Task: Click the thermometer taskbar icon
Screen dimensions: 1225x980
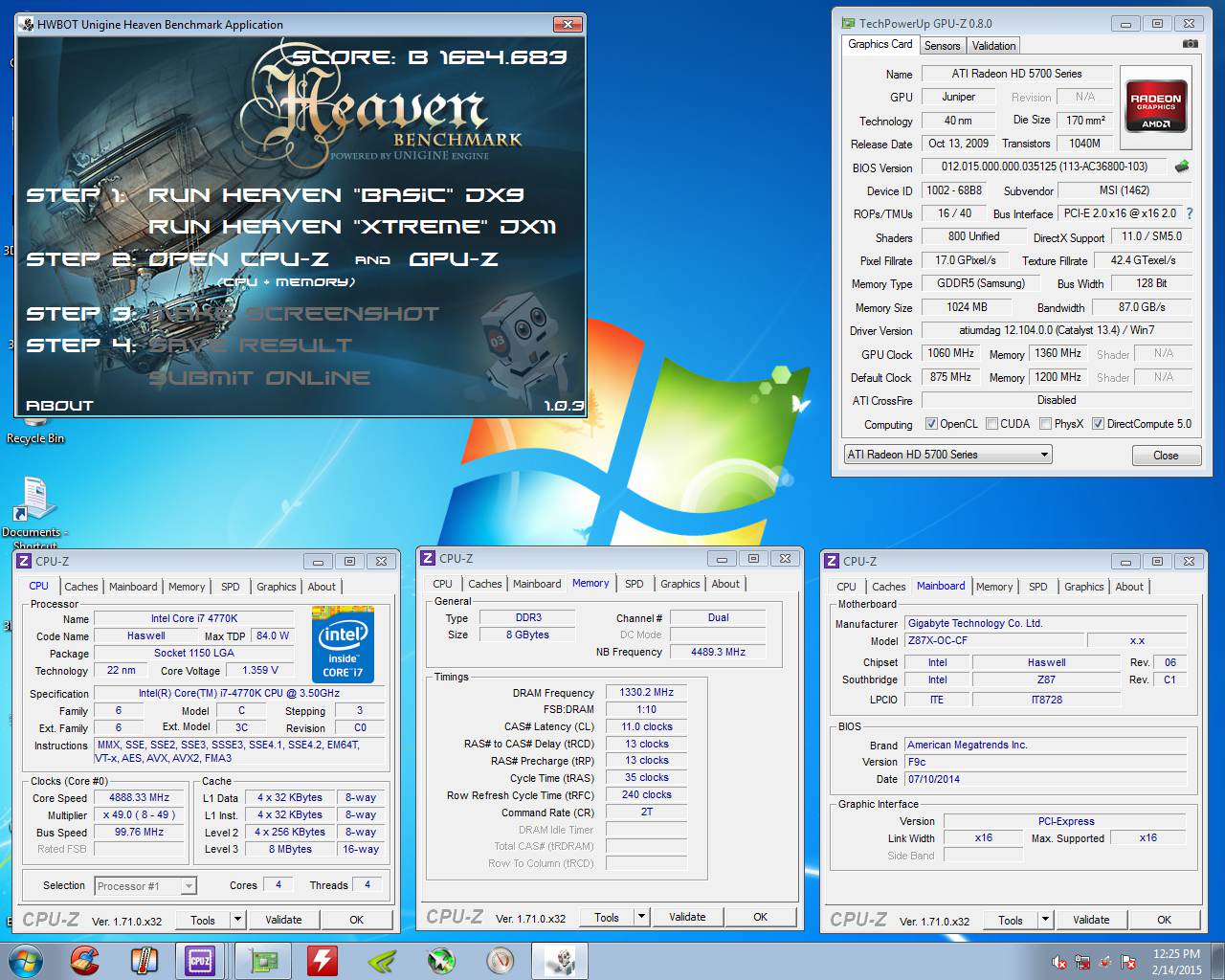Action: point(144,961)
